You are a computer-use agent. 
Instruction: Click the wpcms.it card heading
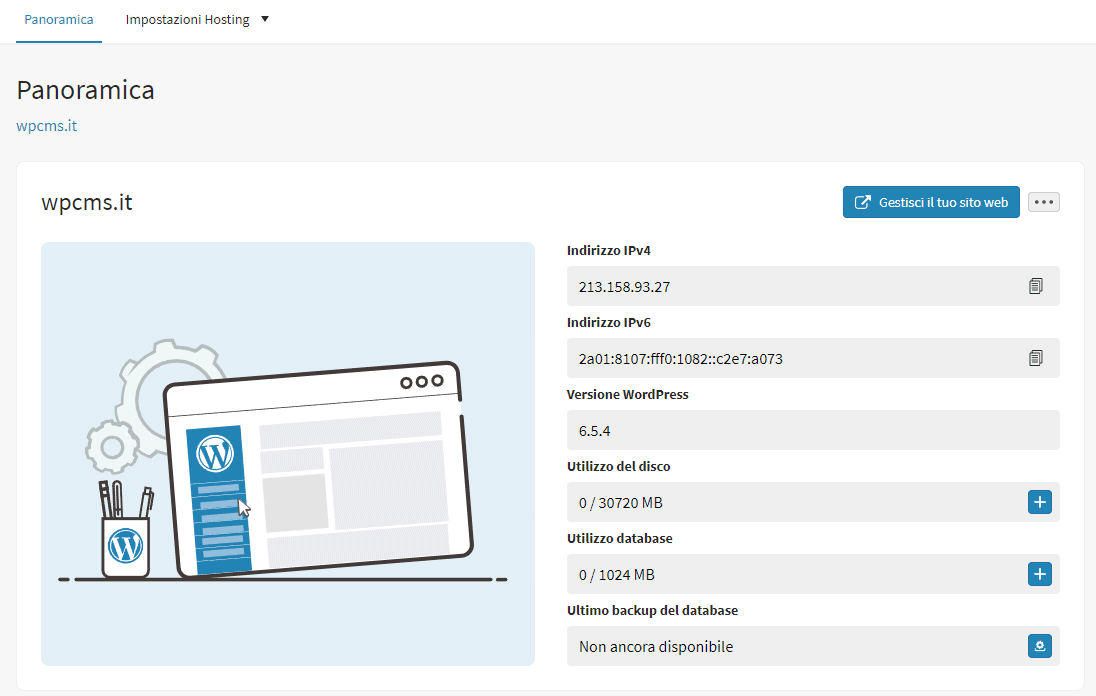pos(87,202)
